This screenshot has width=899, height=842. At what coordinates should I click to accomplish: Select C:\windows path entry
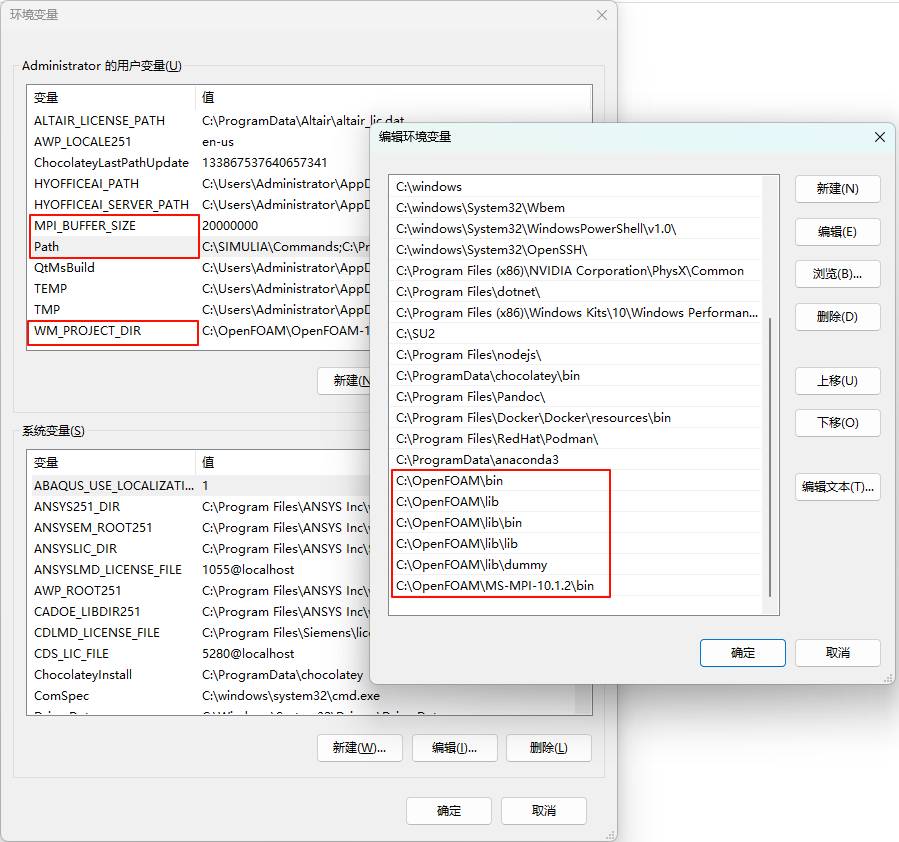coord(576,187)
